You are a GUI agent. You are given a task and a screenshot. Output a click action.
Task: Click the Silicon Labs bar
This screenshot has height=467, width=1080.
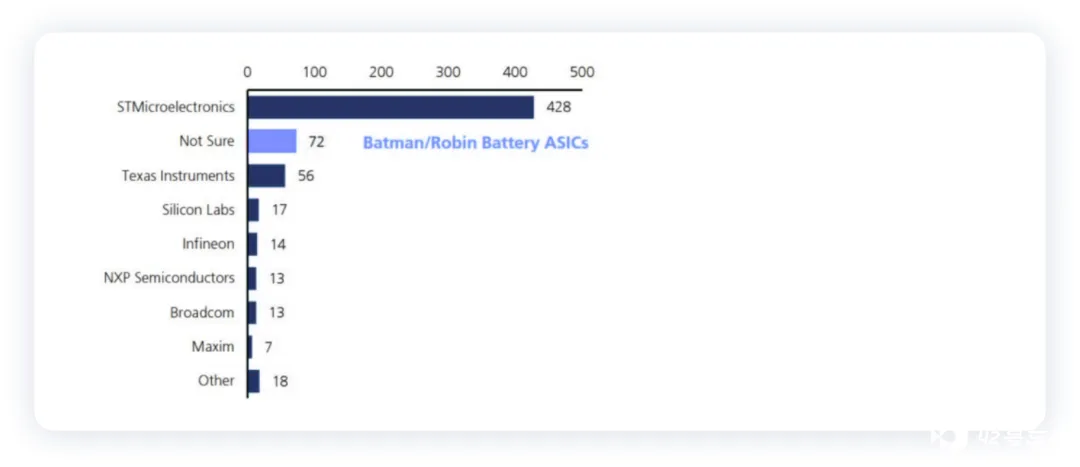253,210
